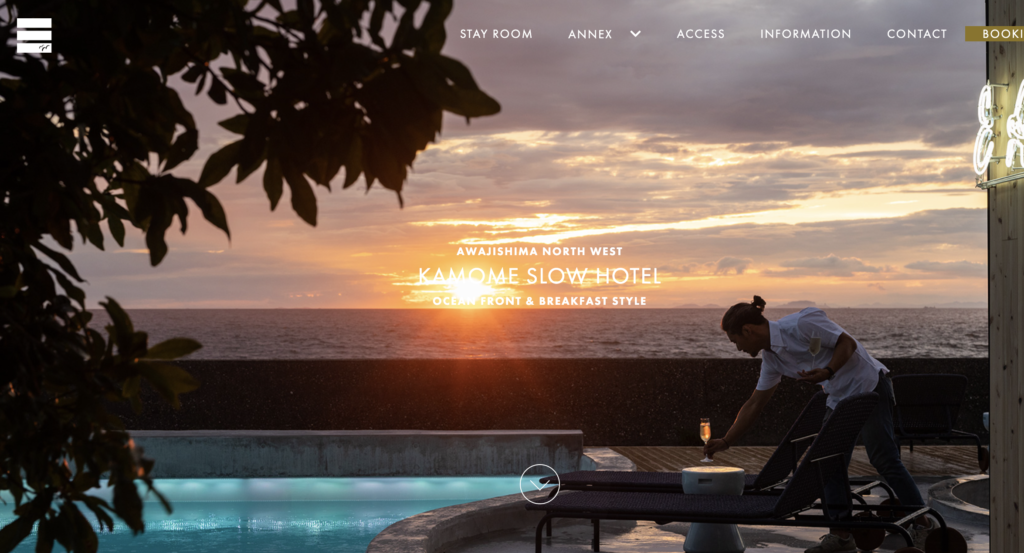This screenshot has width=1024, height=553.
Task: Expand the ANNEX dropdown chevron
Action: [x=635, y=34]
